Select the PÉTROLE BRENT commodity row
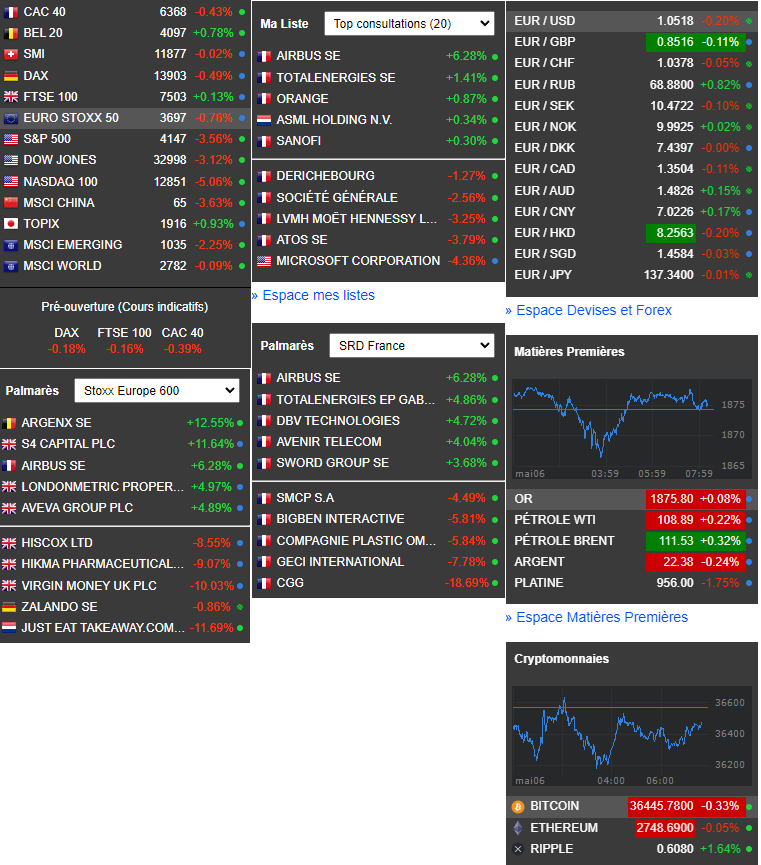This screenshot has width=761, height=865. [x=632, y=541]
